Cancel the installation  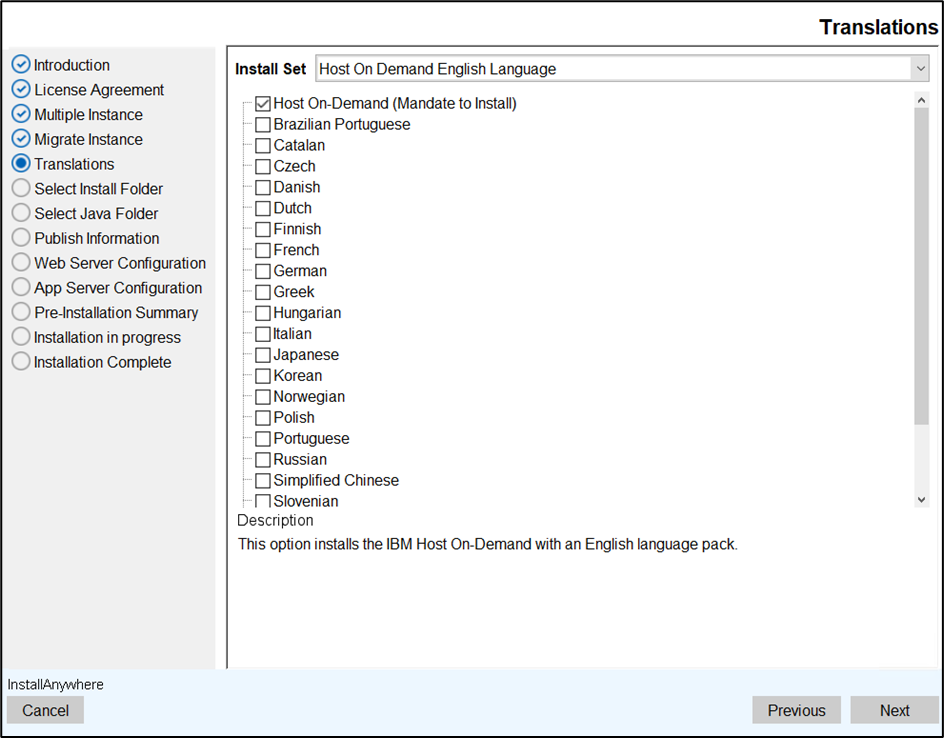click(x=45, y=710)
